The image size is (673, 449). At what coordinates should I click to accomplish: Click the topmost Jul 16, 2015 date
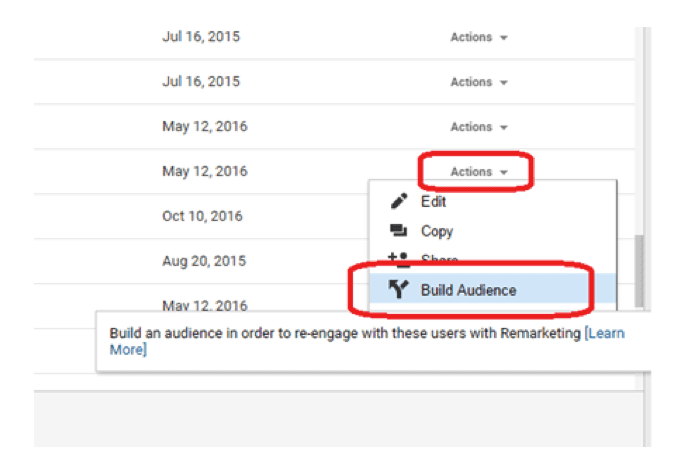point(201,37)
